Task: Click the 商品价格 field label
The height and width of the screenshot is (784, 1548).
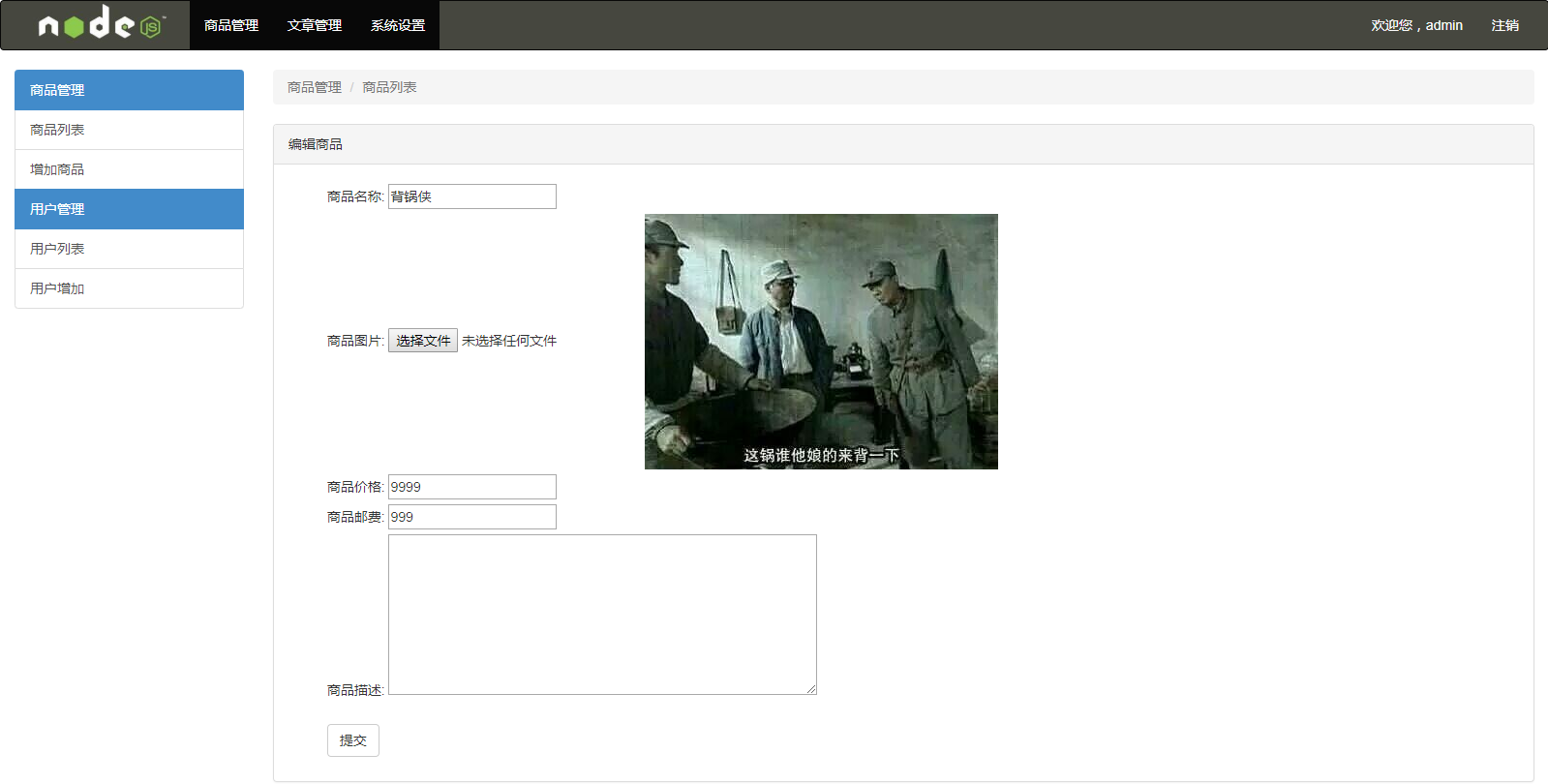Action: (x=355, y=487)
